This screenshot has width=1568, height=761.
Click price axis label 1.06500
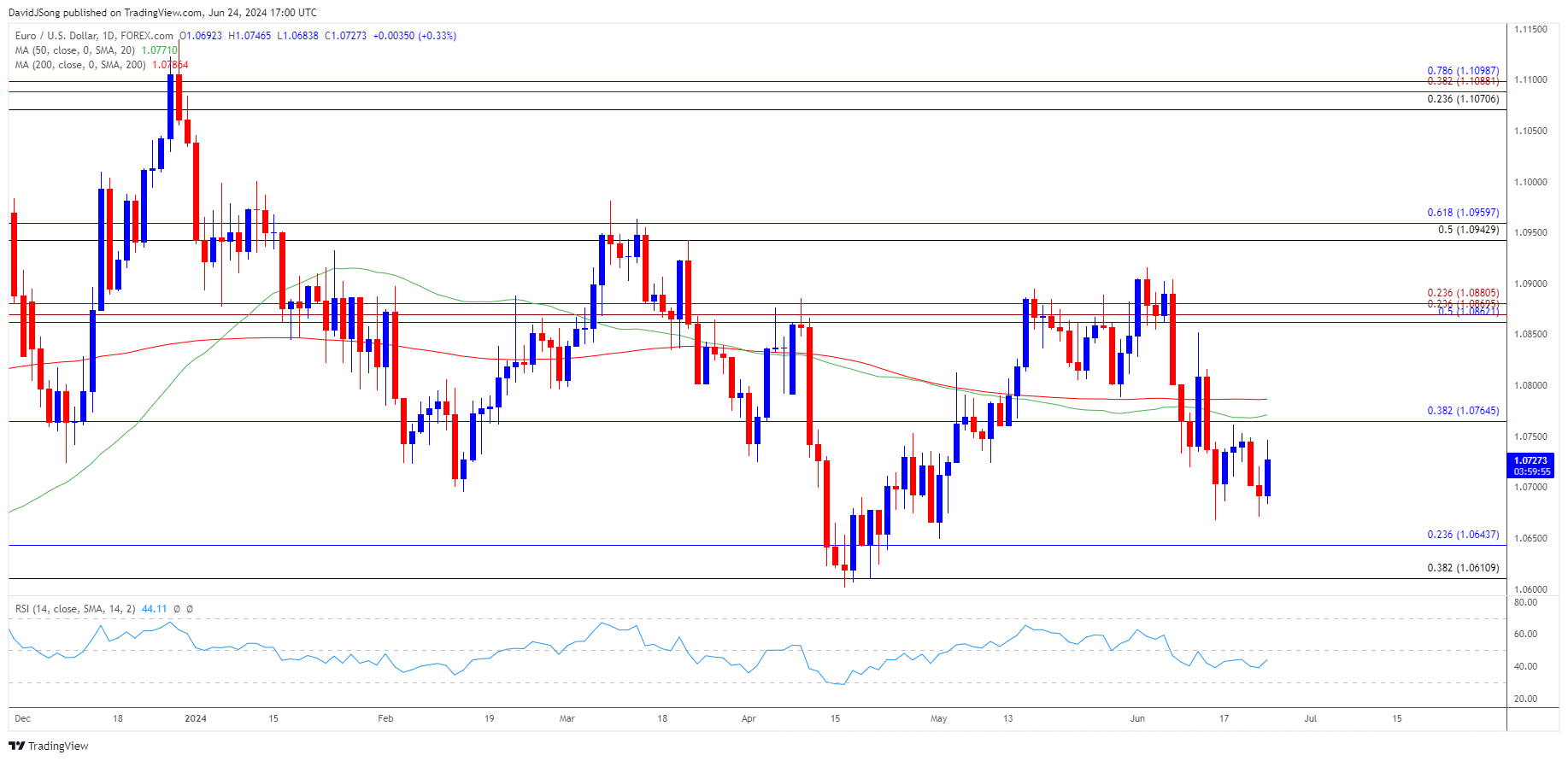[1530, 538]
